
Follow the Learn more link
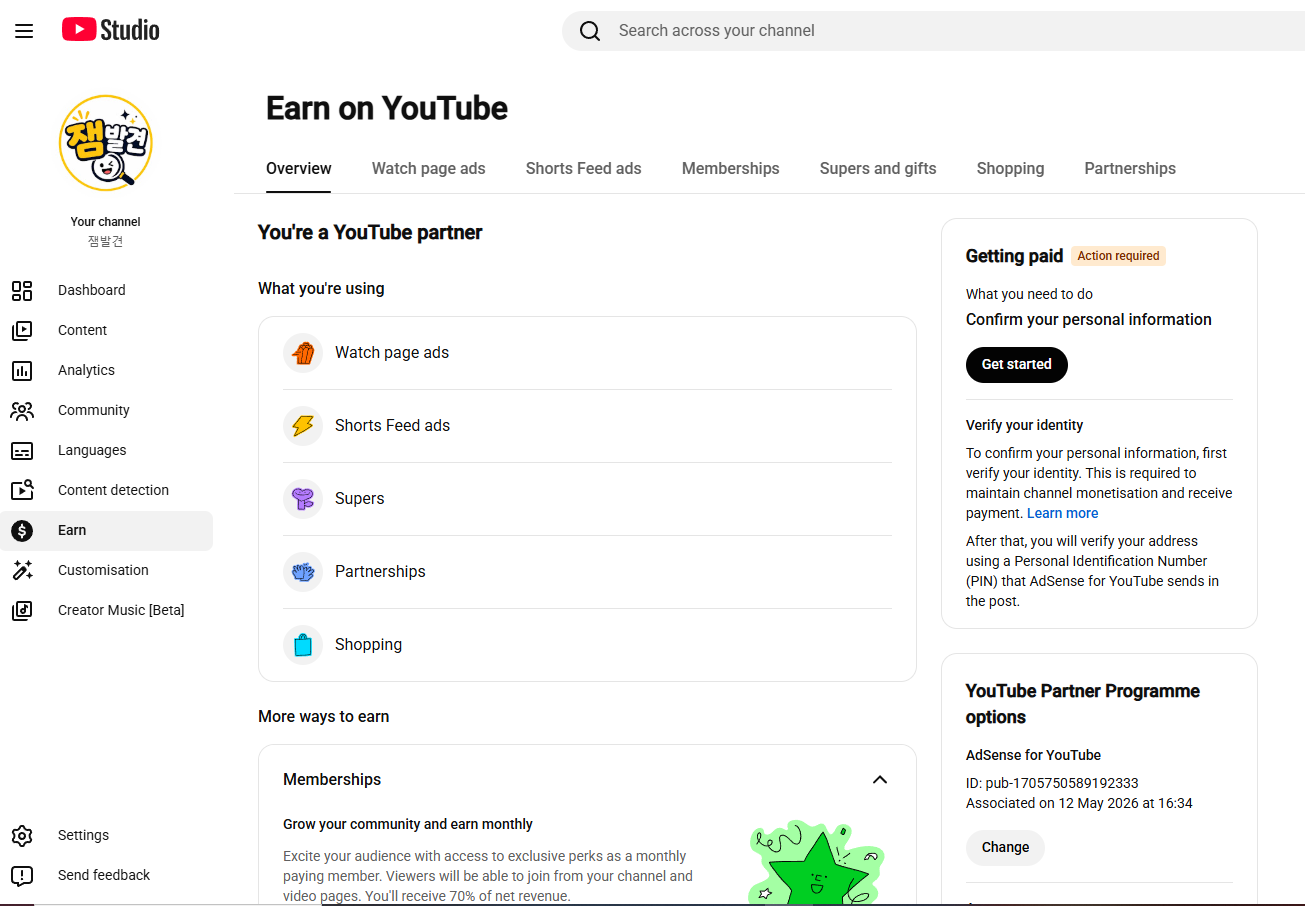pos(1063,513)
